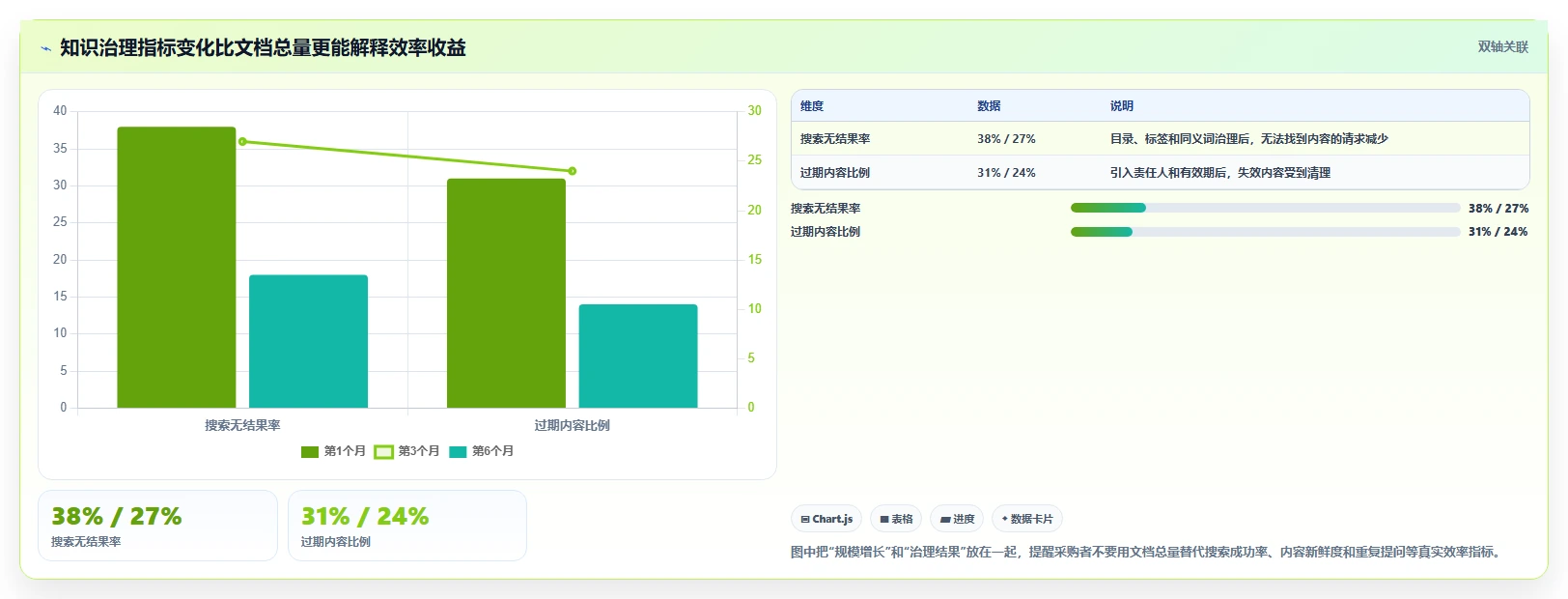Click the 31% / 24% progress value

(1498, 232)
